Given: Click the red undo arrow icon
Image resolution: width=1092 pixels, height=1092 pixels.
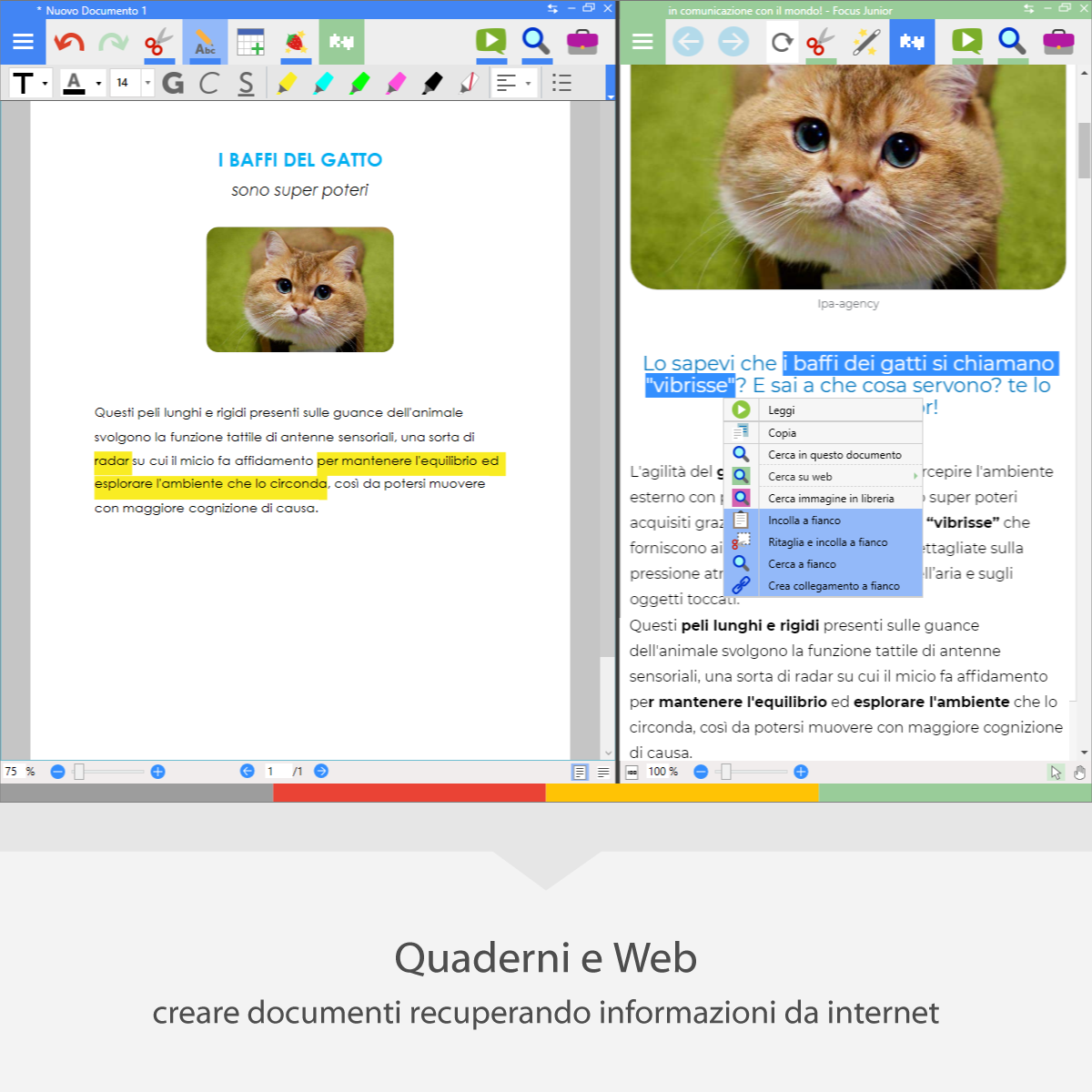Looking at the screenshot, I should click(x=69, y=42).
